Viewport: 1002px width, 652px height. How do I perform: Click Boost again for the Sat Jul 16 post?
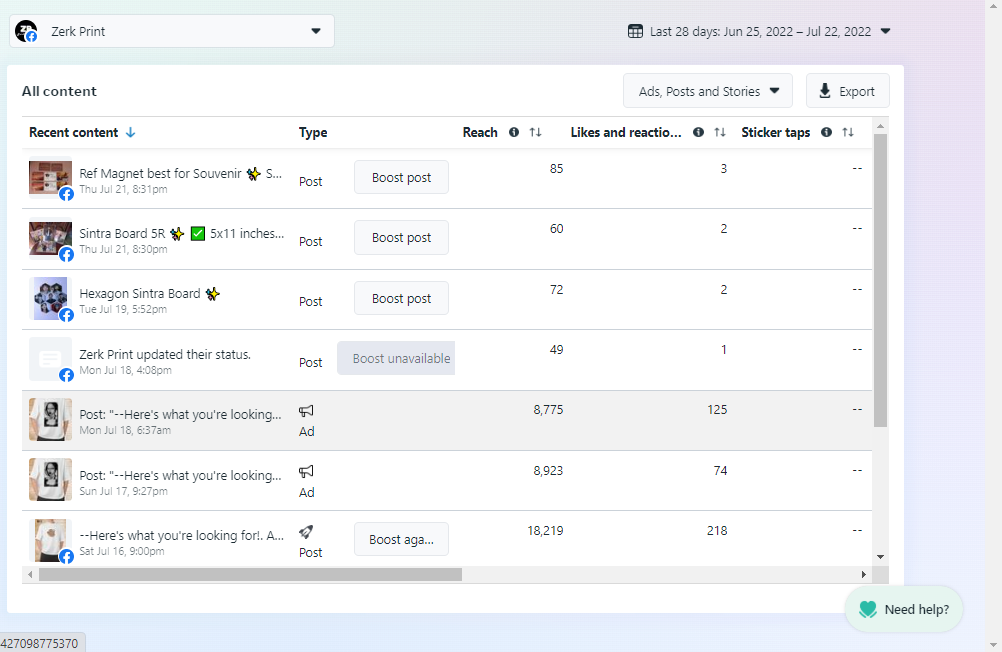(x=401, y=539)
